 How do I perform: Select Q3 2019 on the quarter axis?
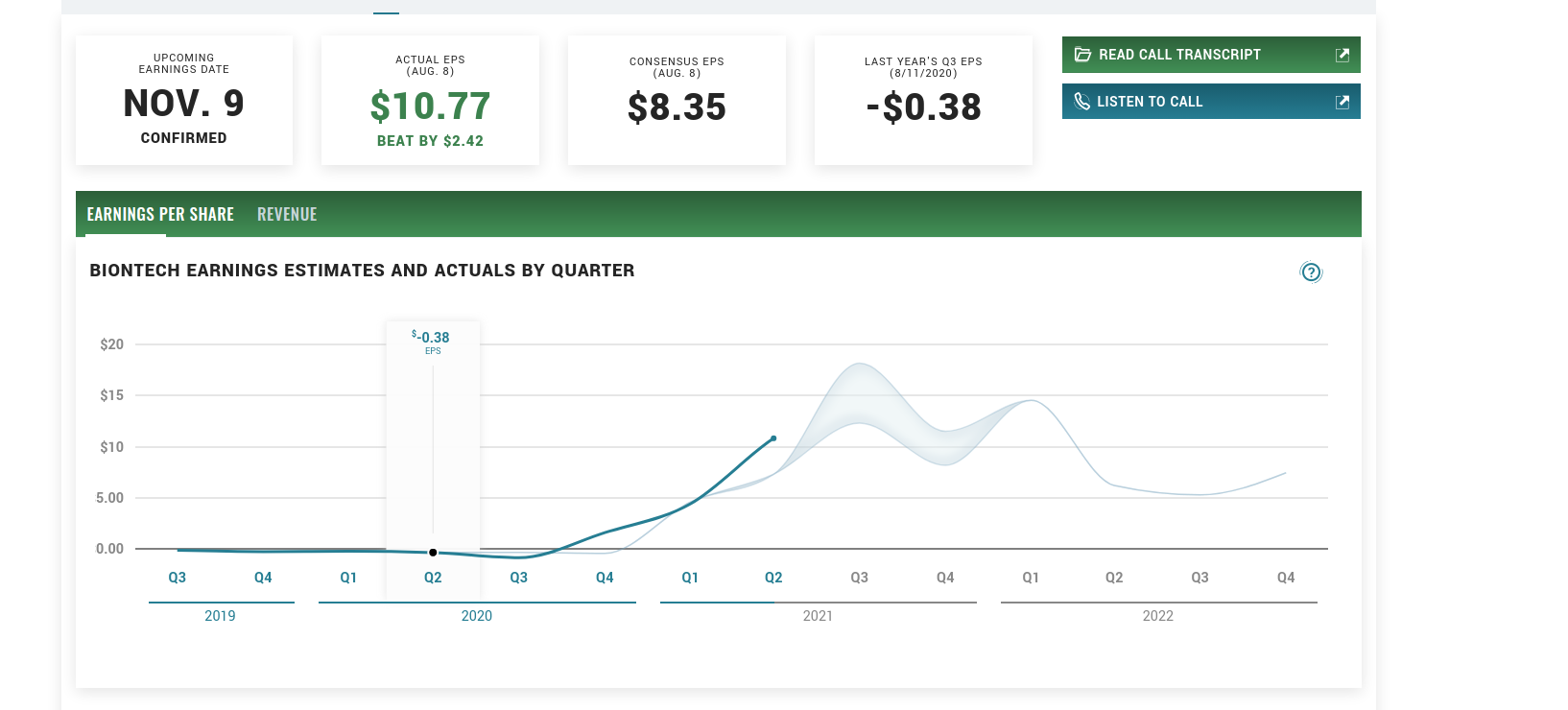178,578
